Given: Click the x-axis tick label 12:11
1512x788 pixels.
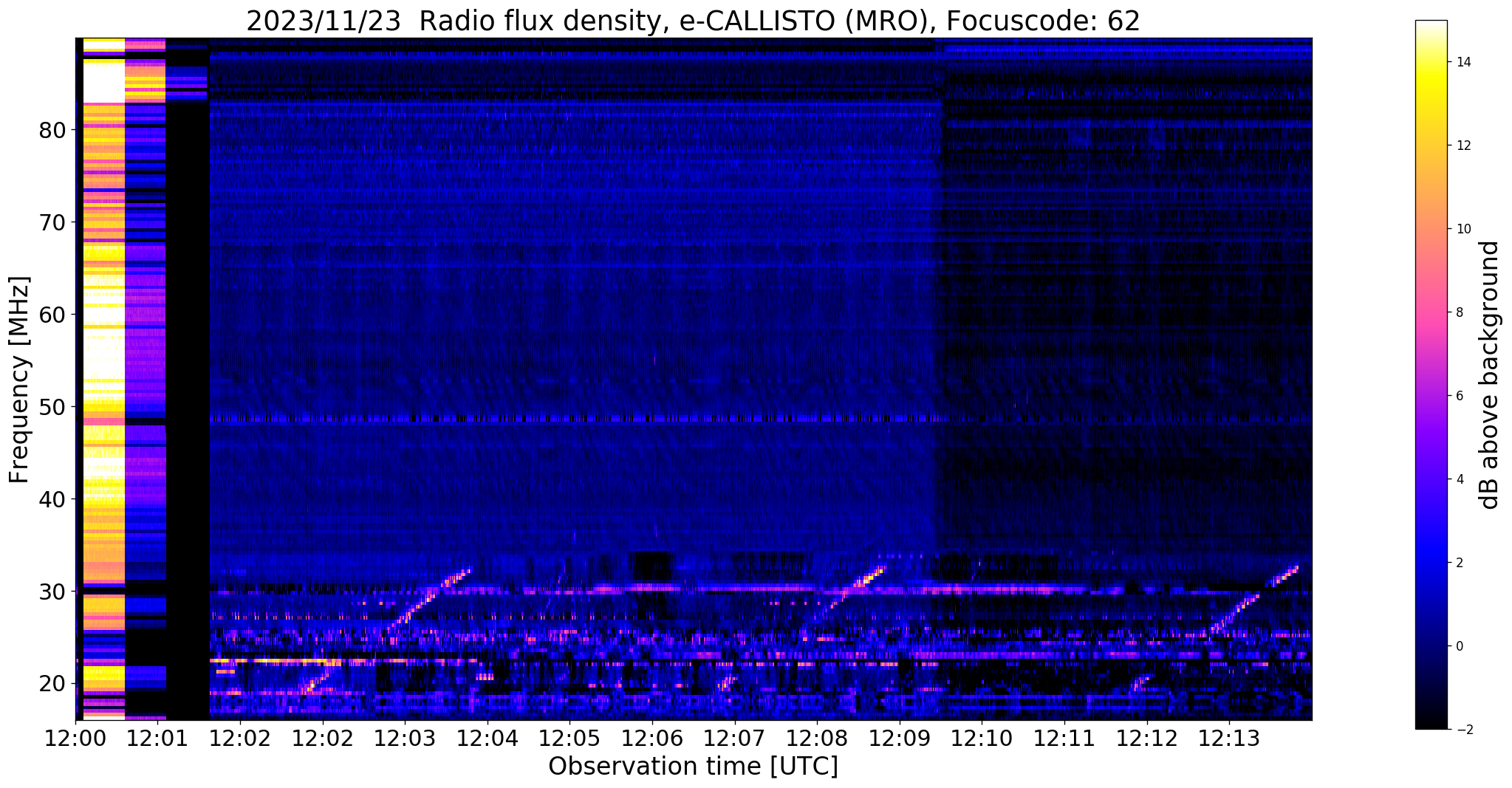Looking at the screenshot, I should pyautogui.click(x=1064, y=738).
